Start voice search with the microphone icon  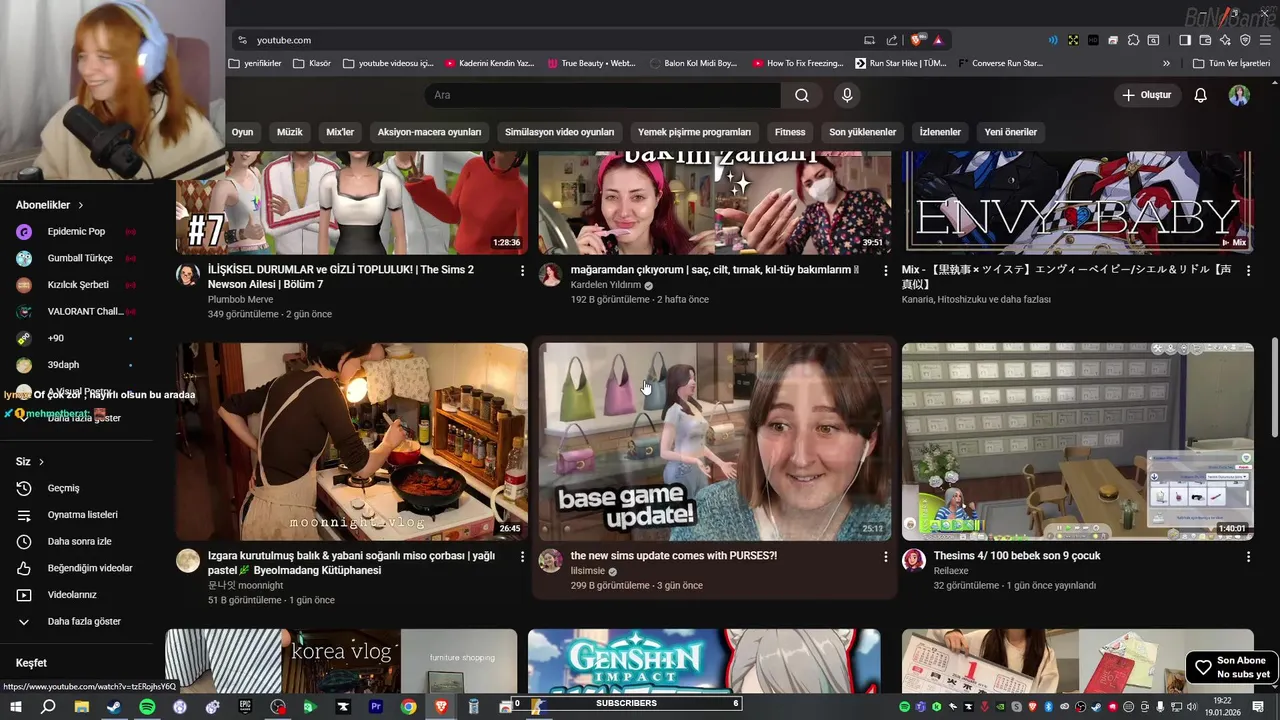pos(847,95)
